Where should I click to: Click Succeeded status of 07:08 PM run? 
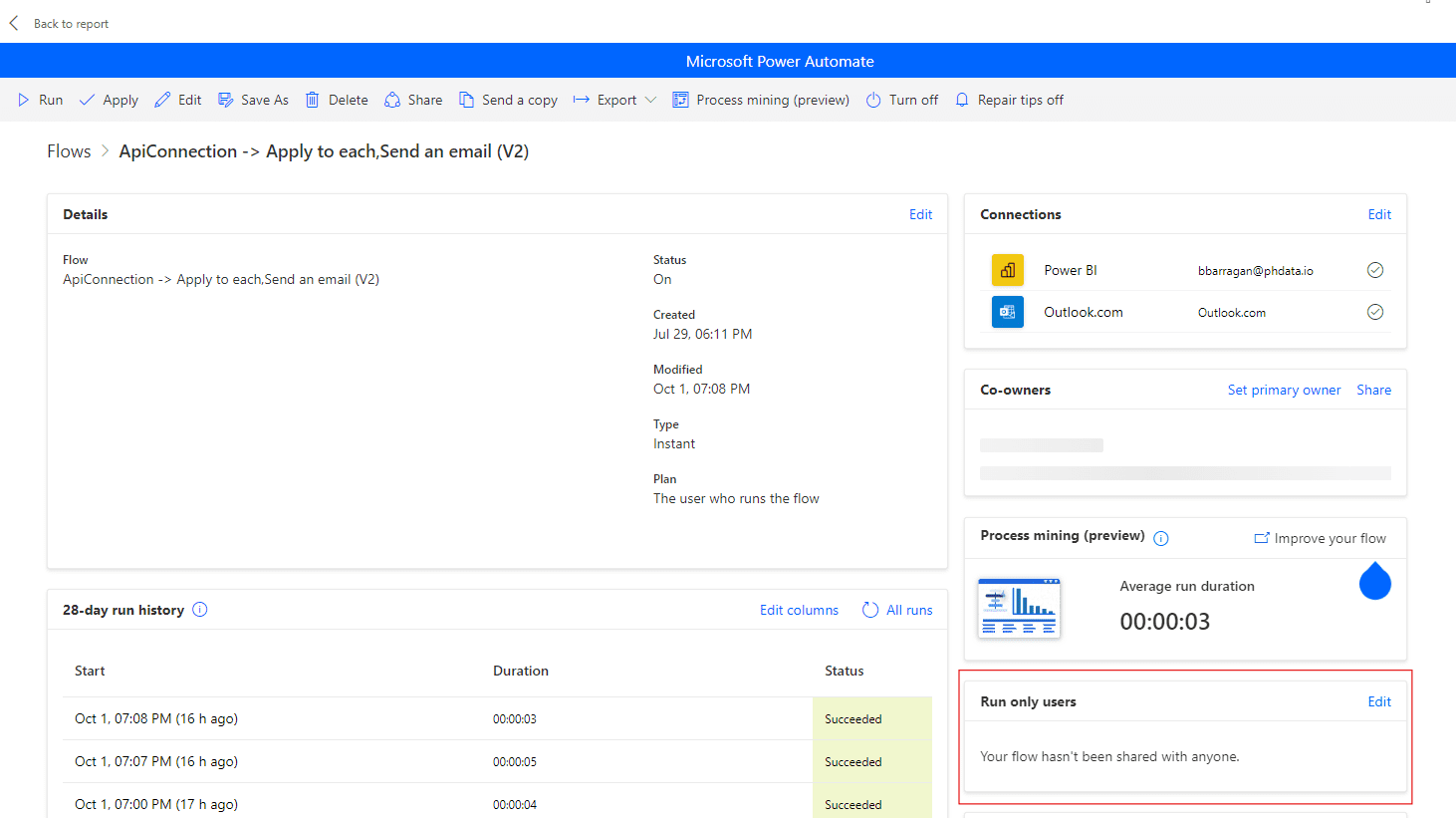point(853,718)
